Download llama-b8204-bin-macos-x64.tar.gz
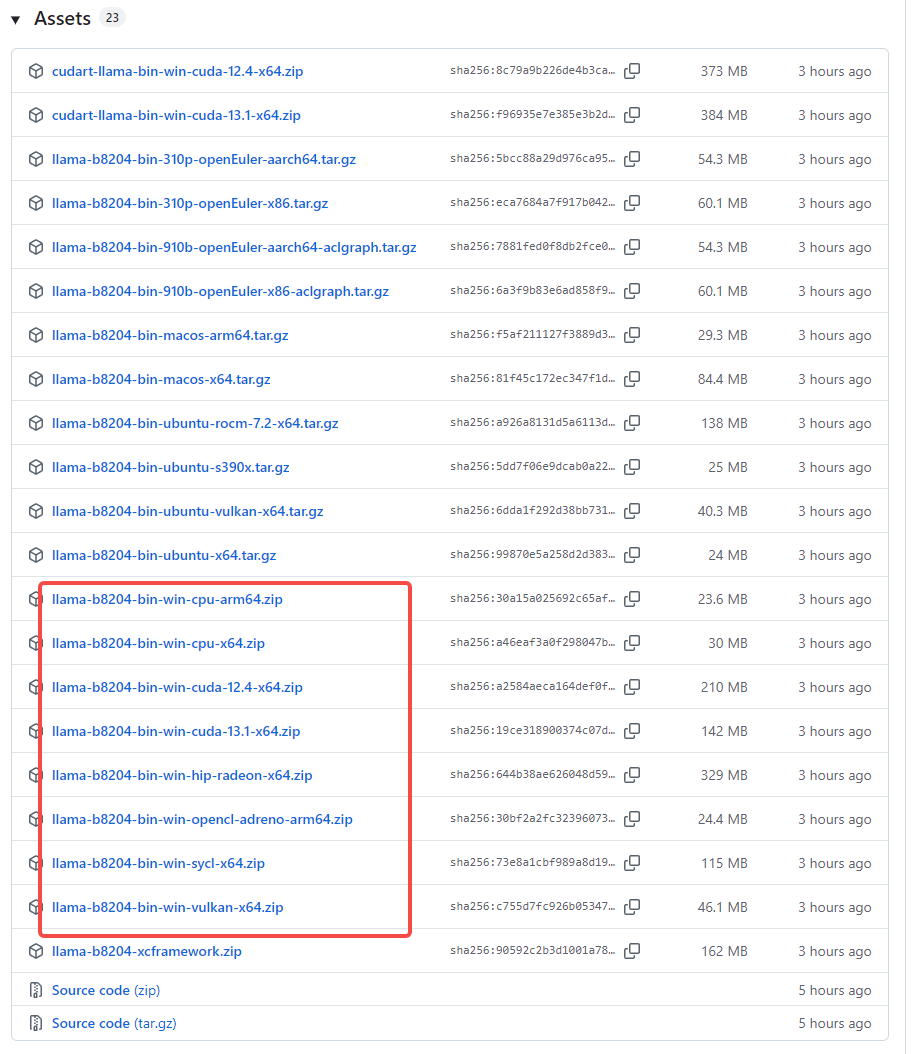The width and height of the screenshot is (924, 1054). point(161,379)
